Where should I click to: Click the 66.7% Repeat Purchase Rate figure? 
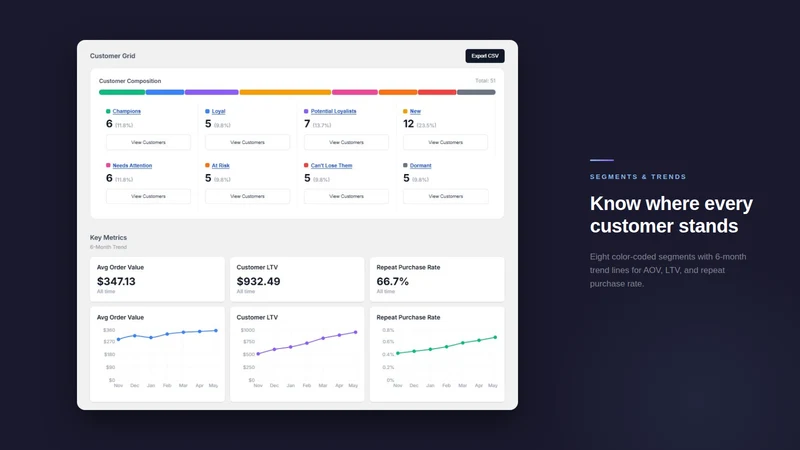click(392, 282)
